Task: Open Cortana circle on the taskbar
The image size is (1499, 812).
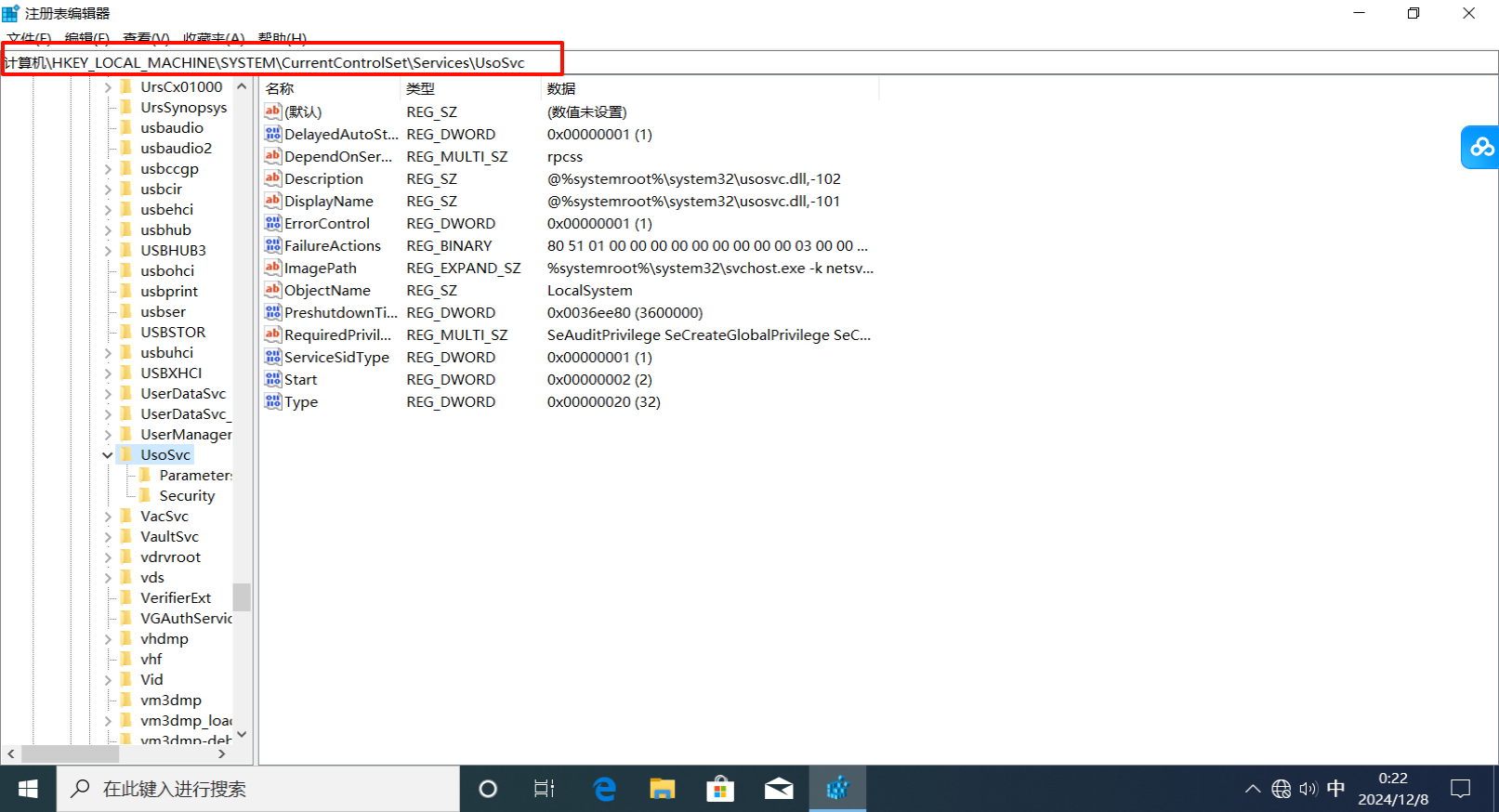Action: coord(488,789)
